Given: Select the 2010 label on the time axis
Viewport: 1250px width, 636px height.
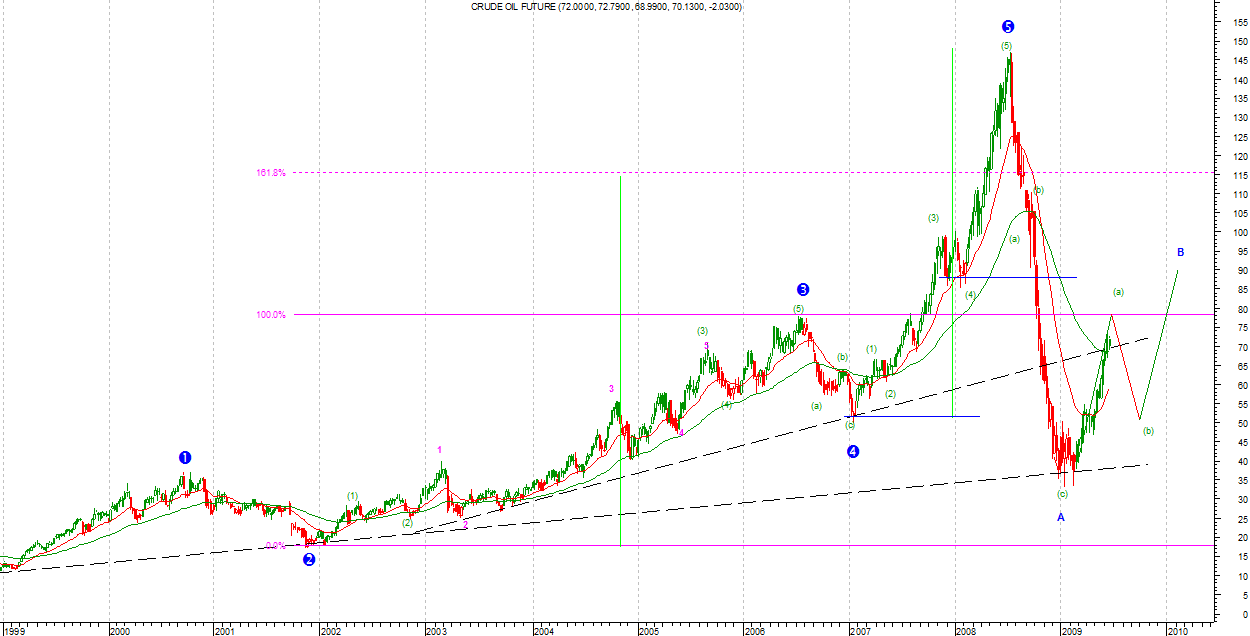Looking at the screenshot, I should pos(1177,631).
